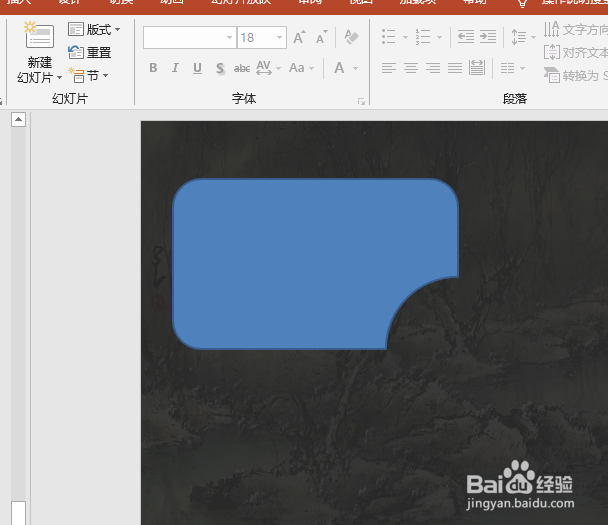
Task: Expand the font size dropdown arrow
Action: 279,38
